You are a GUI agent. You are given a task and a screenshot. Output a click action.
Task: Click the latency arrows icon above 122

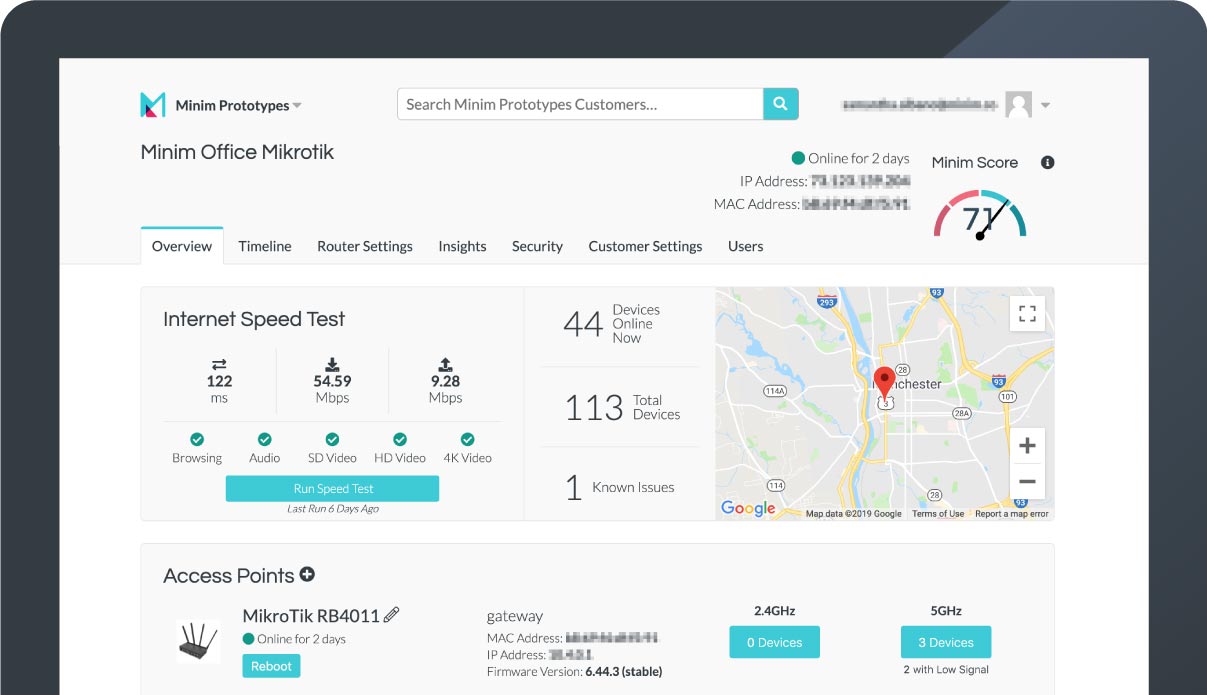point(219,364)
